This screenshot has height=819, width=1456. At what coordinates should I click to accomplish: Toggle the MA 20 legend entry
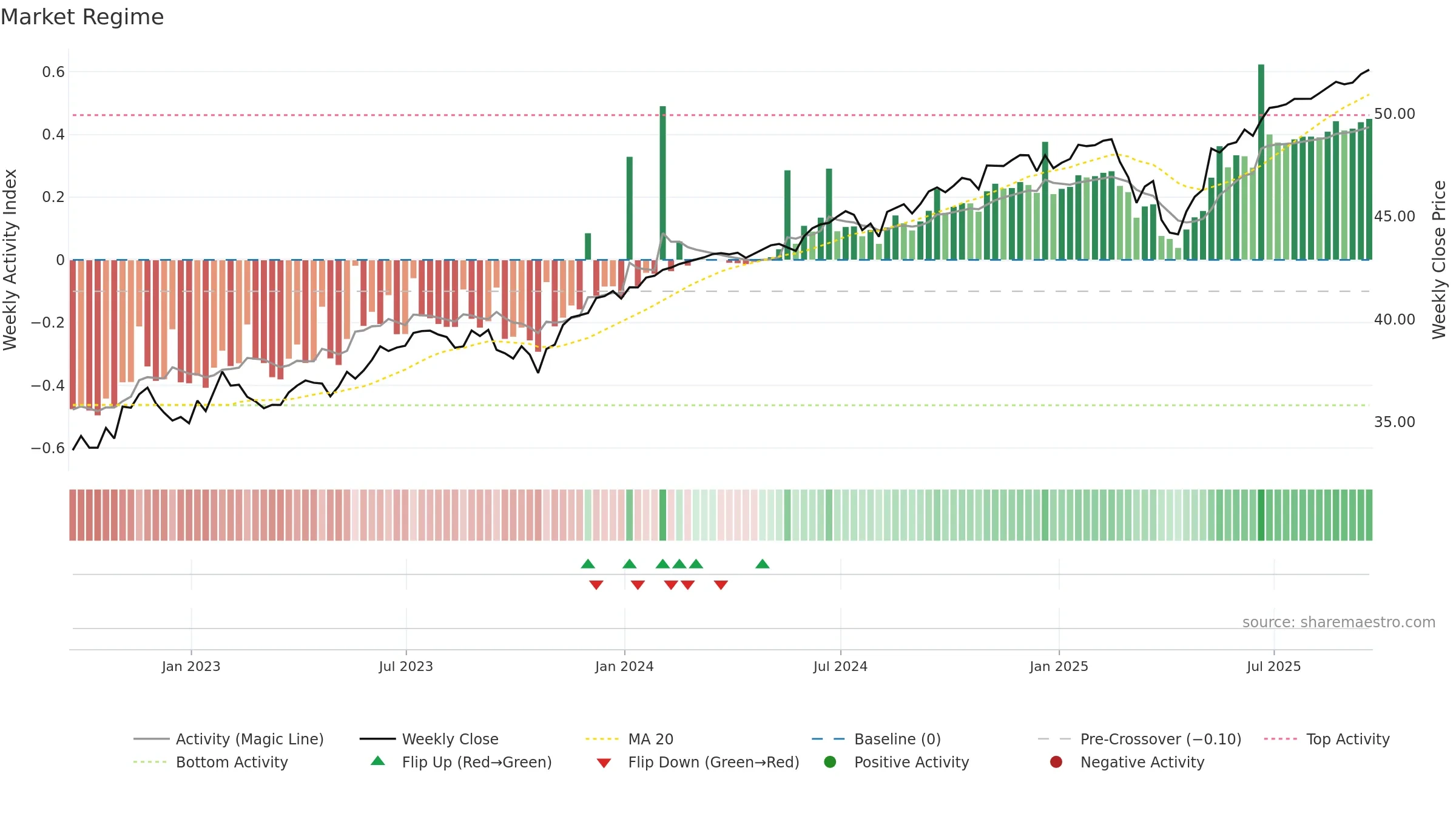click(629, 739)
